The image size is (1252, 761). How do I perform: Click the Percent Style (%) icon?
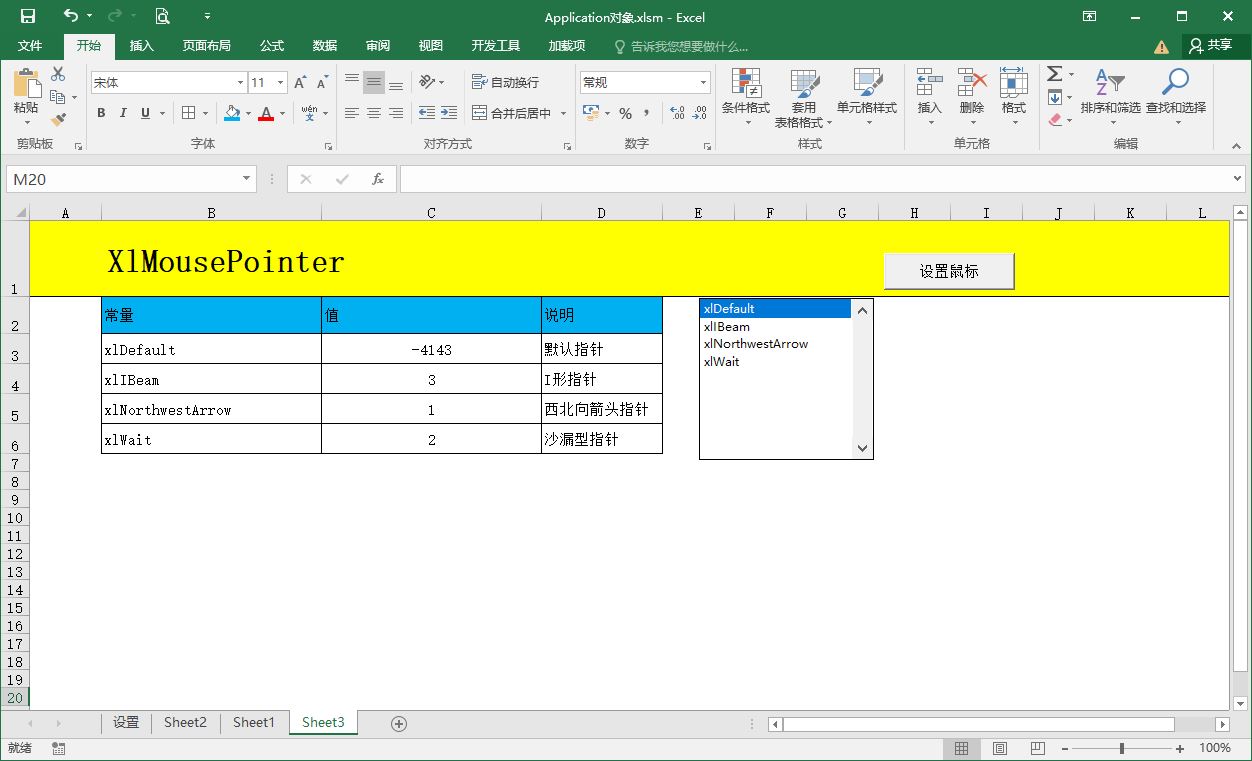(625, 115)
